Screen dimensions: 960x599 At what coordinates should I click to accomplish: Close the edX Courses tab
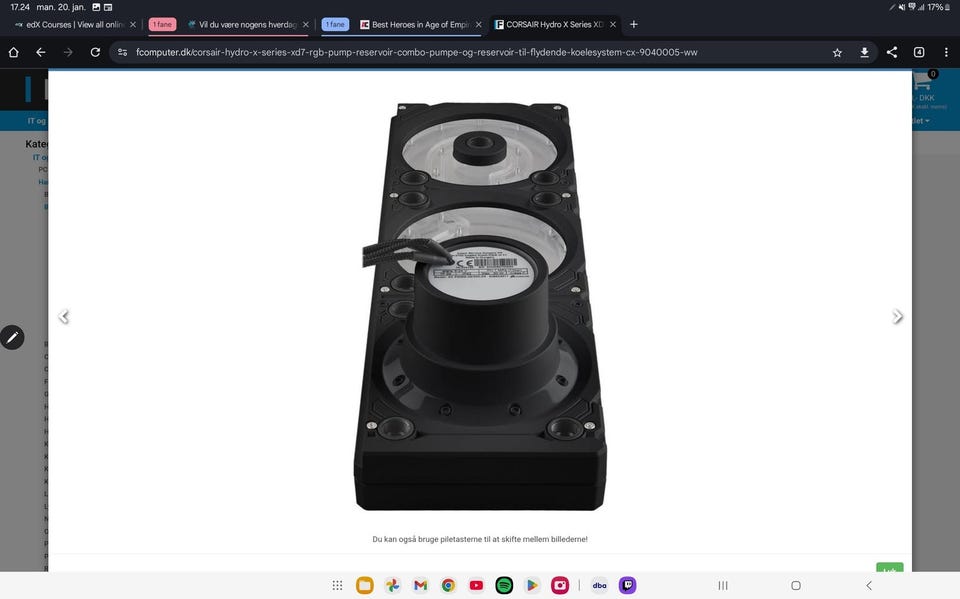pos(133,24)
